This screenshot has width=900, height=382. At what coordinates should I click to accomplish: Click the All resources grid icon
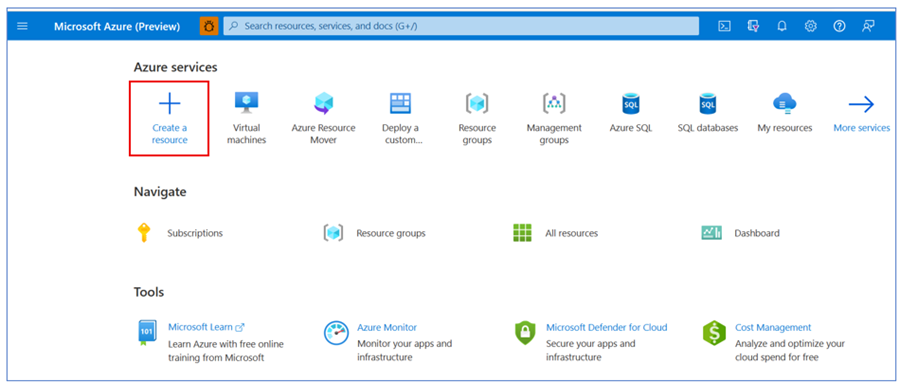tap(522, 233)
